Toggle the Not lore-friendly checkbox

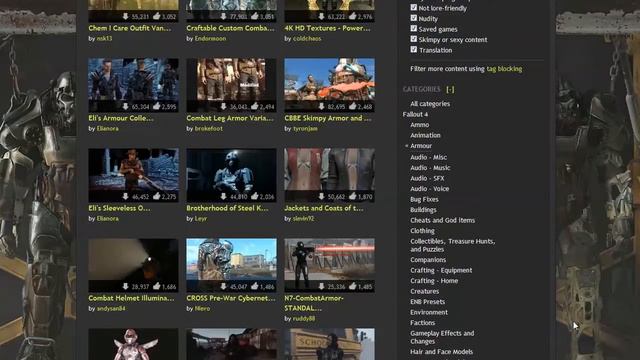tap(414, 7)
